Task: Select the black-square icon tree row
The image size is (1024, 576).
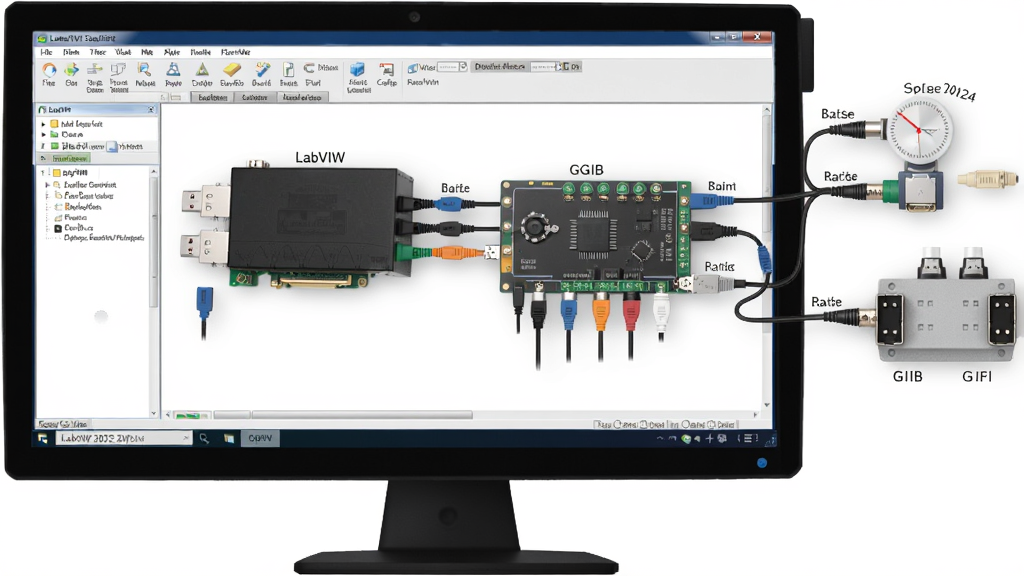Action: (x=75, y=228)
